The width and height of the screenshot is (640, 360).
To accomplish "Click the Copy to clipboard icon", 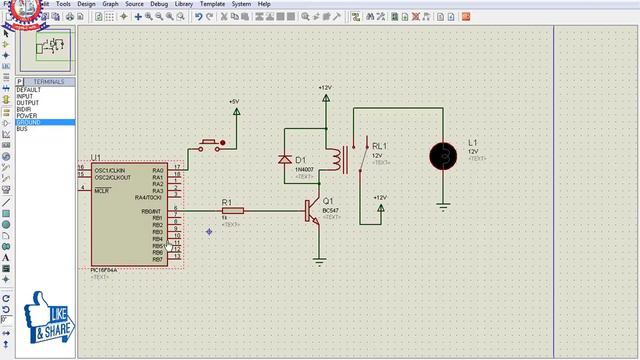I will click(x=234, y=17).
